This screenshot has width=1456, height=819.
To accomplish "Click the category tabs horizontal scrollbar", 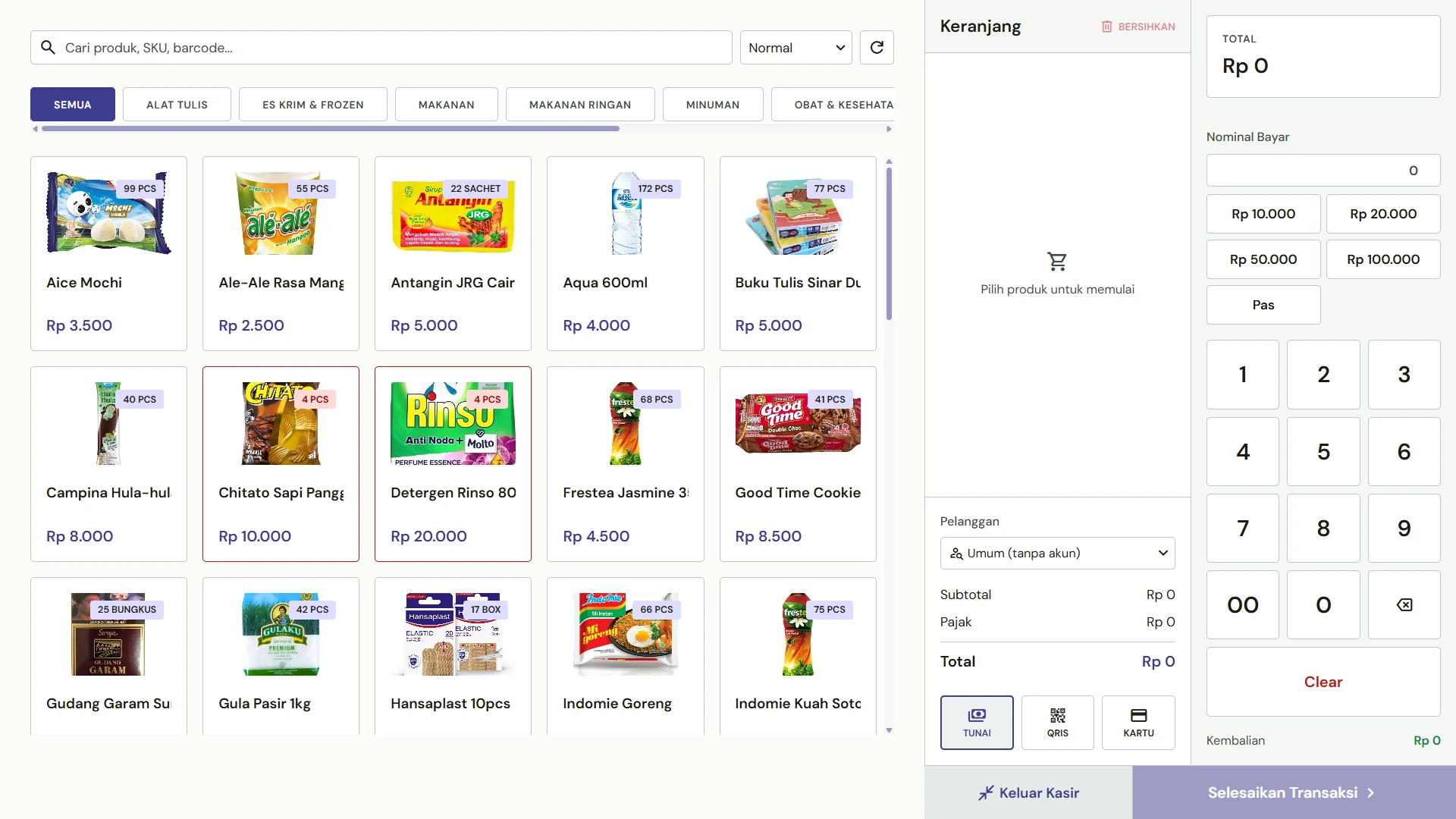I will pos(331,129).
